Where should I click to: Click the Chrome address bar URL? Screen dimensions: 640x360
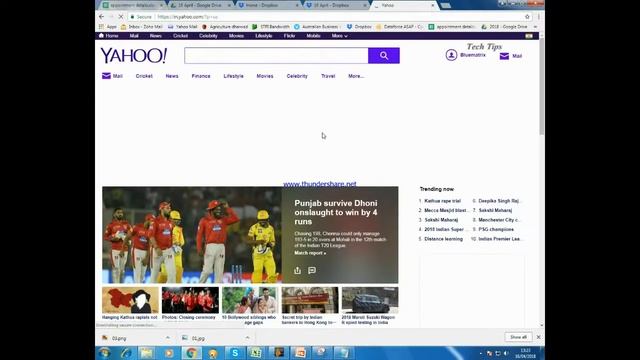[x=188, y=17]
